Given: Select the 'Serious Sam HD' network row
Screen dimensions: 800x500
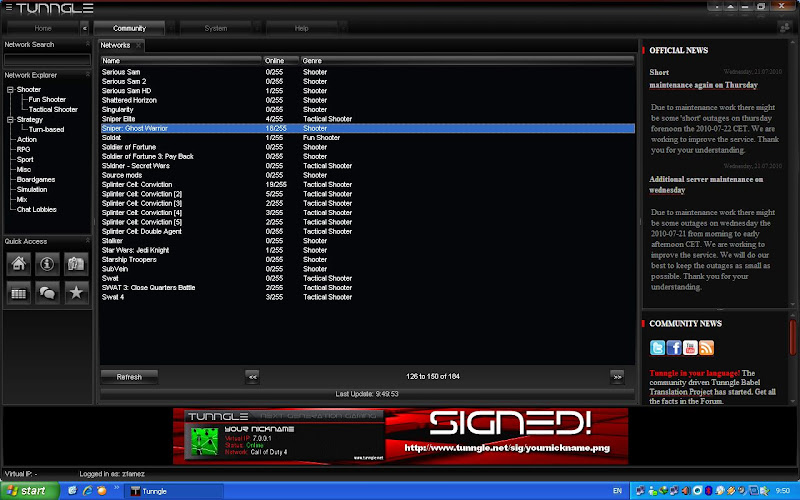Looking at the screenshot, I should (367, 91).
